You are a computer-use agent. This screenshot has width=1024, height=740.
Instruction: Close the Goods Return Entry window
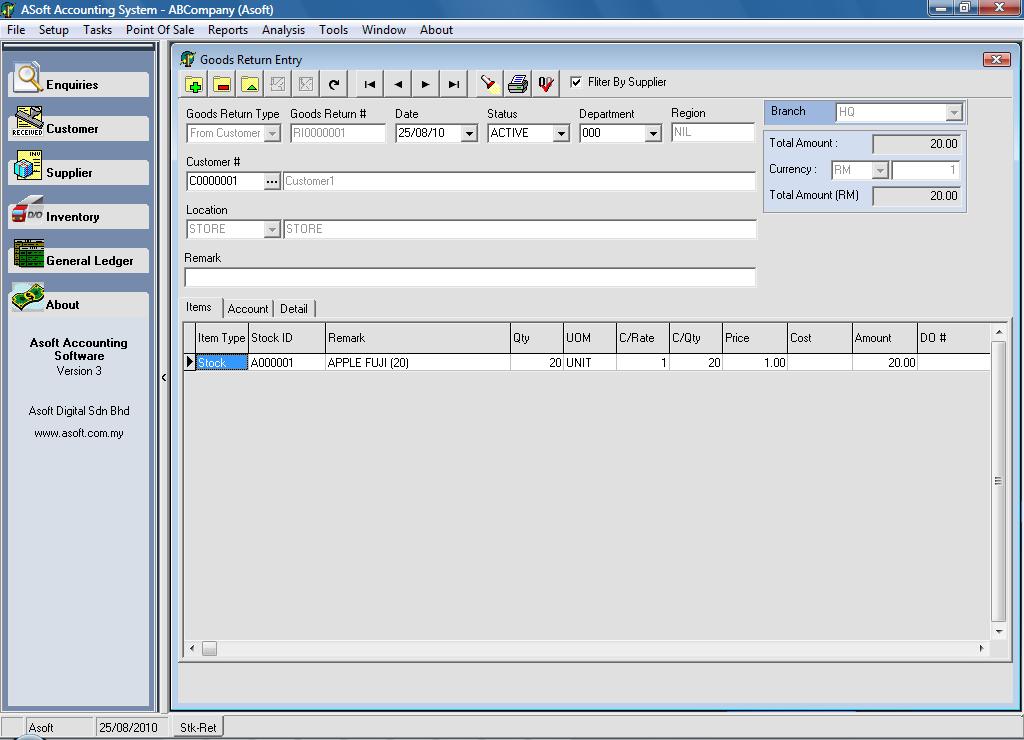996,59
